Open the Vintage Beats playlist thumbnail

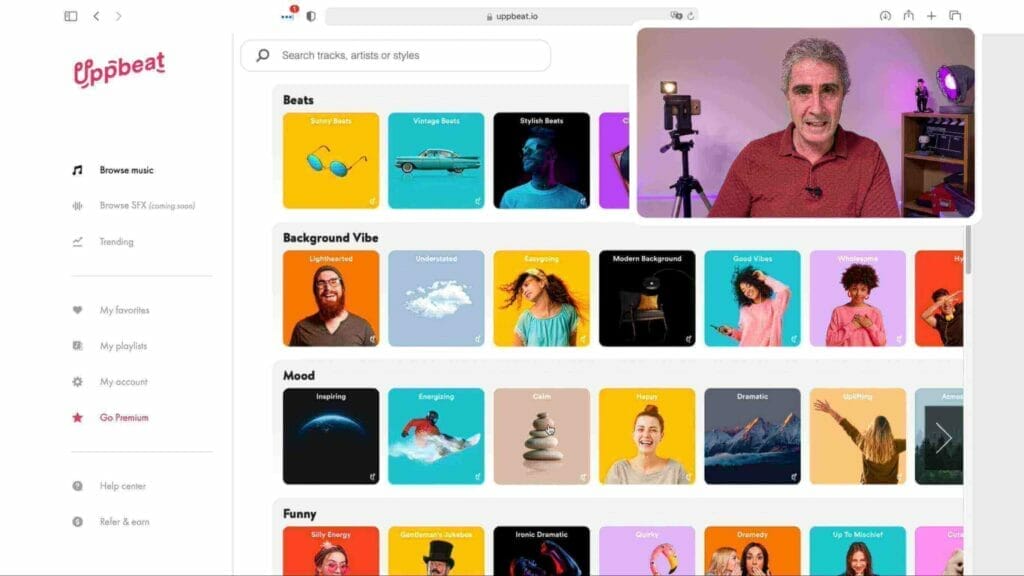click(436, 160)
